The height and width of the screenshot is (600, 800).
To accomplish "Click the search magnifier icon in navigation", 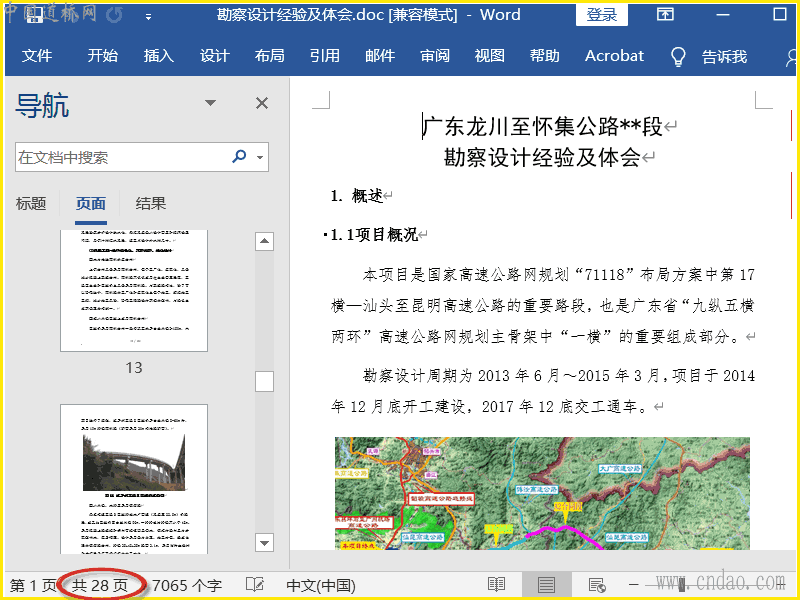I will pyautogui.click(x=239, y=157).
